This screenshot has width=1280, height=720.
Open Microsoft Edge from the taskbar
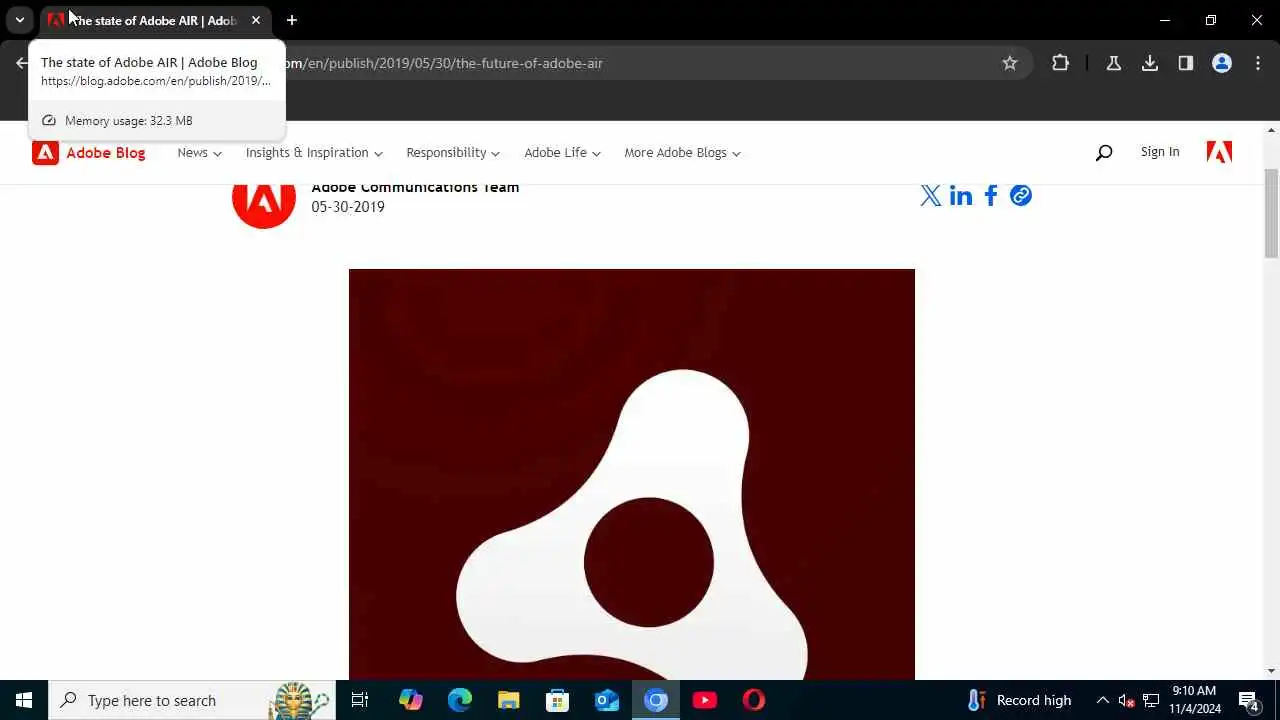pos(459,700)
